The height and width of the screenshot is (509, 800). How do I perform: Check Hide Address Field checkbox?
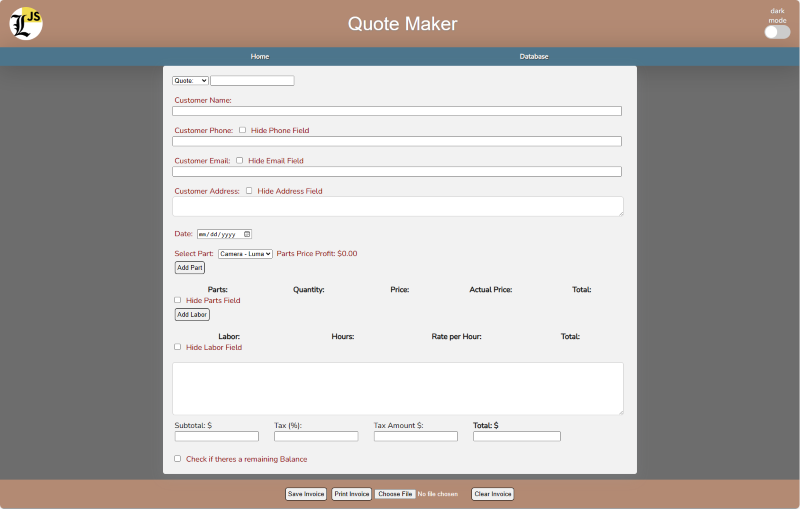point(249,191)
